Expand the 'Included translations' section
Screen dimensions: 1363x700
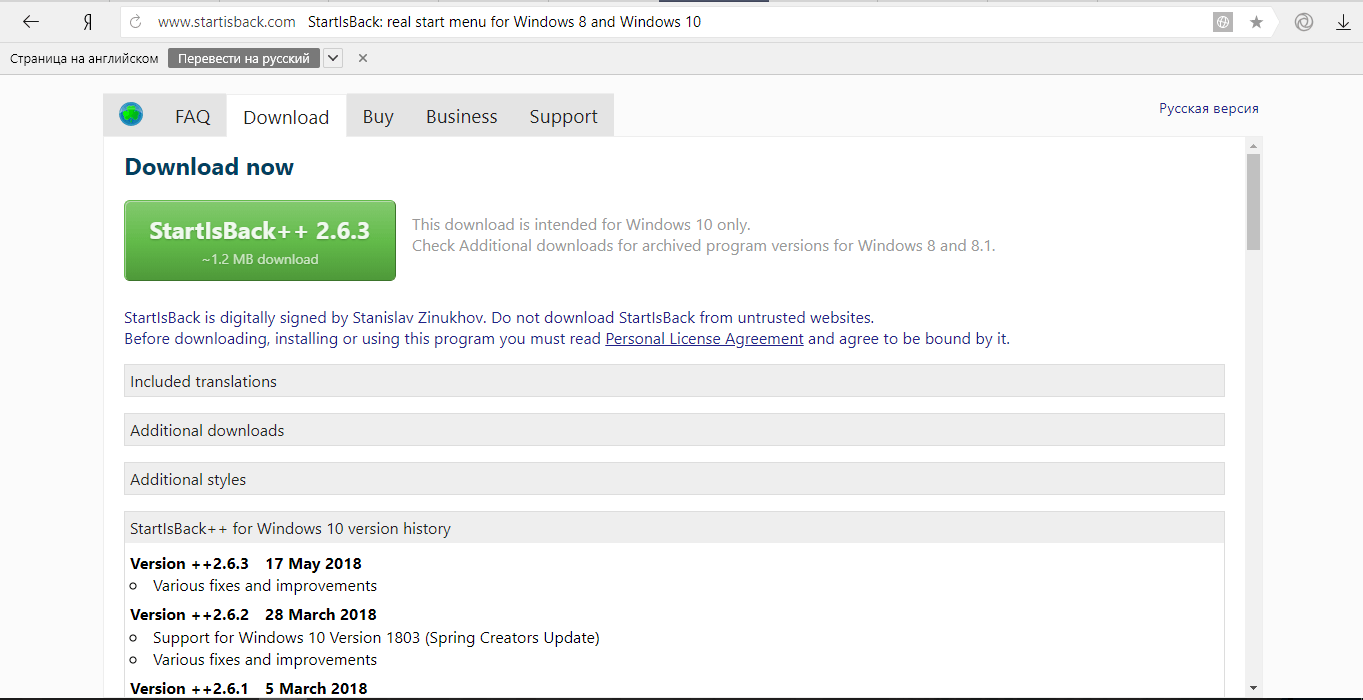(x=674, y=381)
